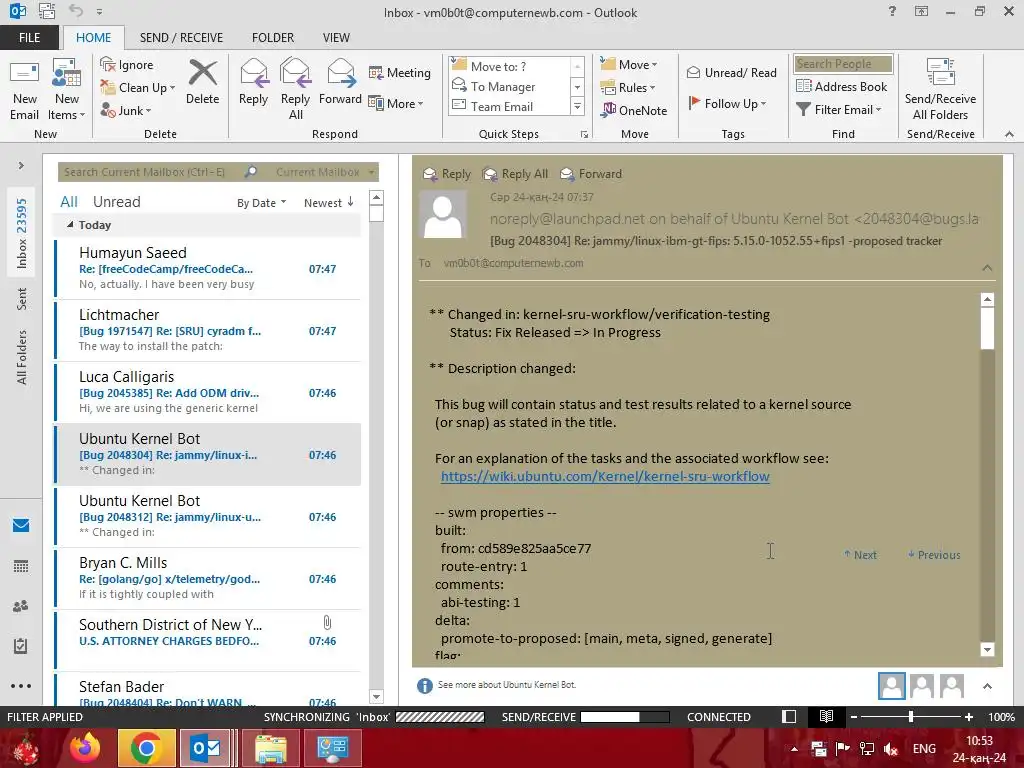Click Forward in the reading pane
Image resolution: width=1024 pixels, height=768 pixels.
point(592,174)
